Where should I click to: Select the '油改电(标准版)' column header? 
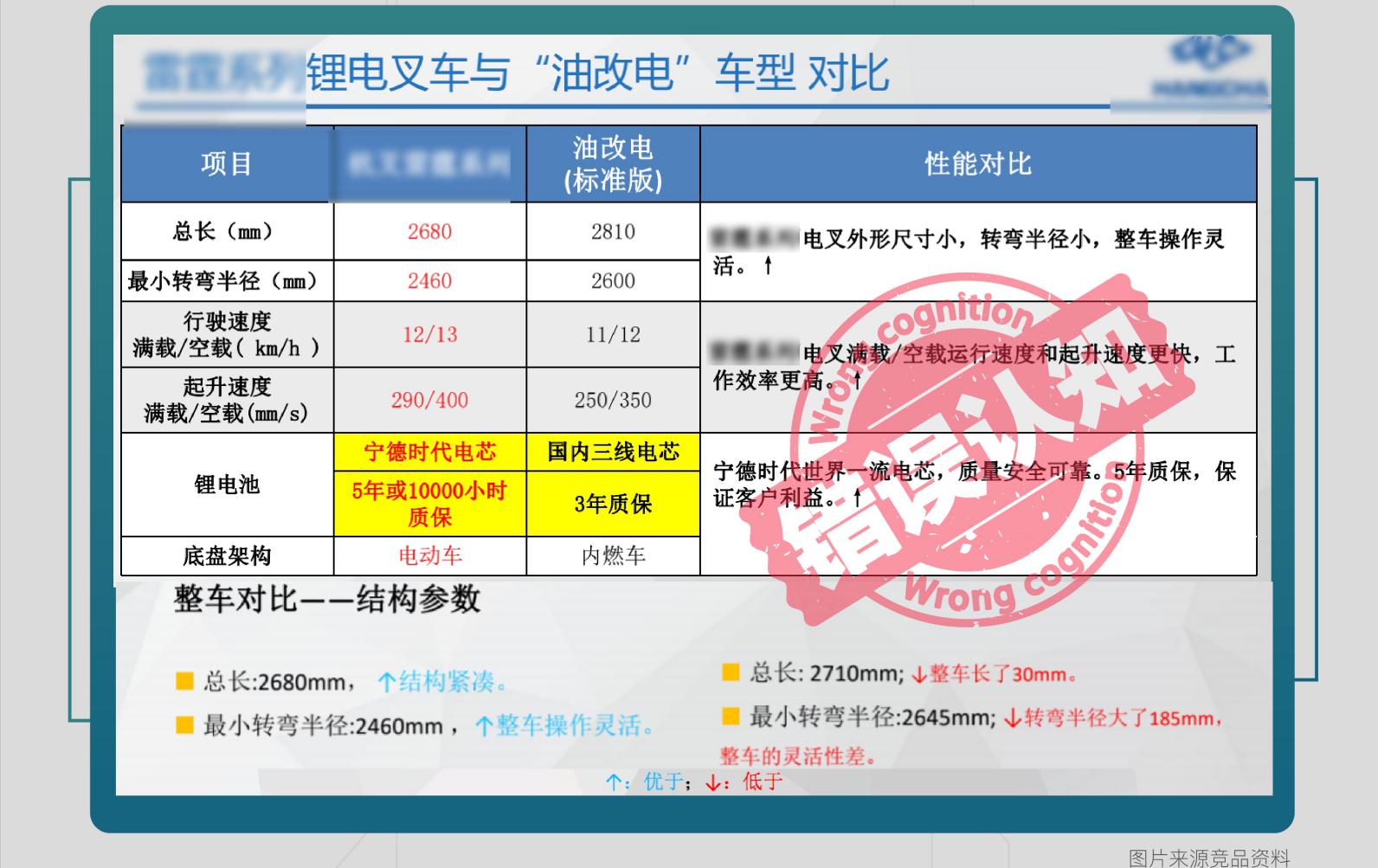coord(613,164)
